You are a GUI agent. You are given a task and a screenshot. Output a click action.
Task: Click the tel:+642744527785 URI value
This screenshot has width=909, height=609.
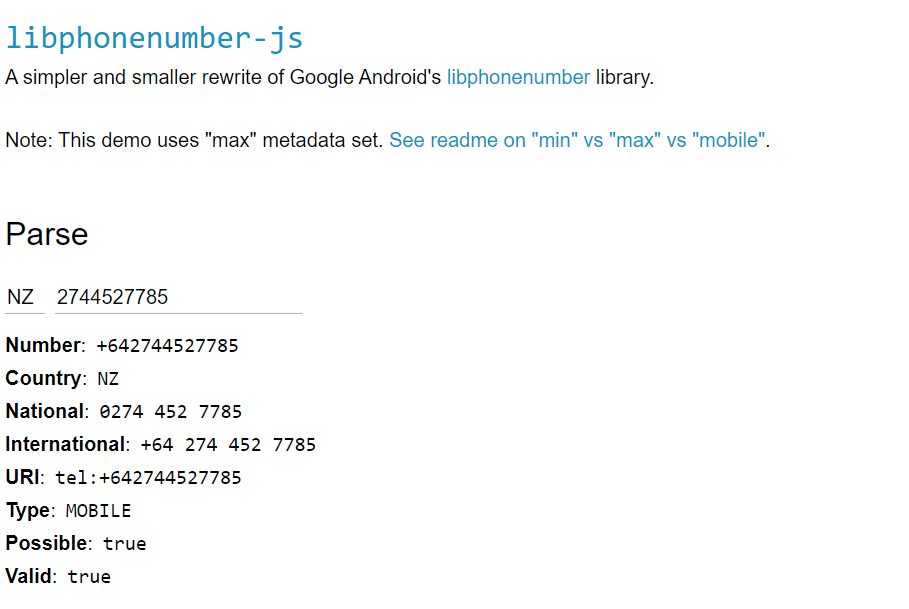click(145, 477)
